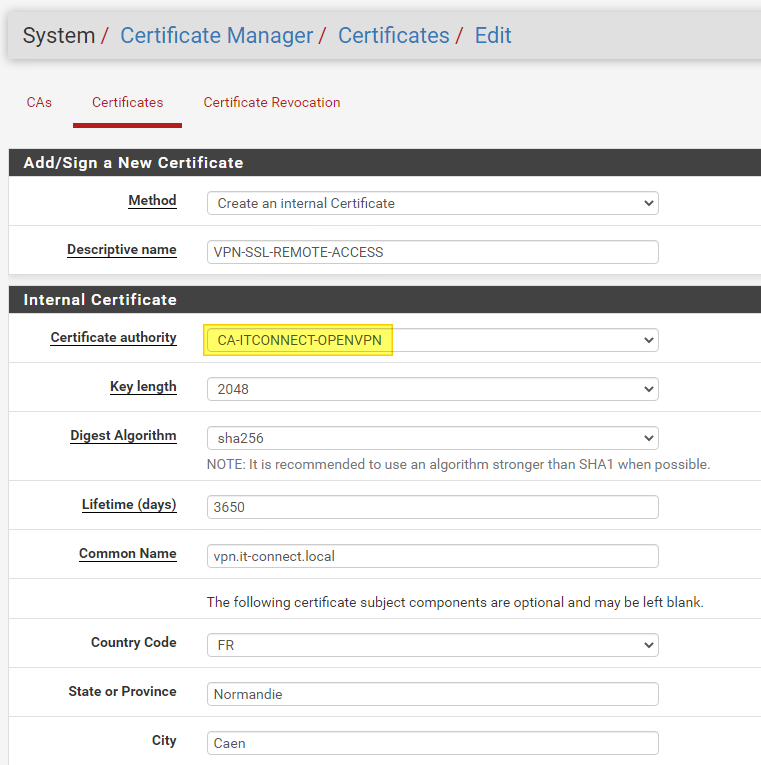Select the Certificates tab
The image size is (761, 765).
(x=127, y=102)
